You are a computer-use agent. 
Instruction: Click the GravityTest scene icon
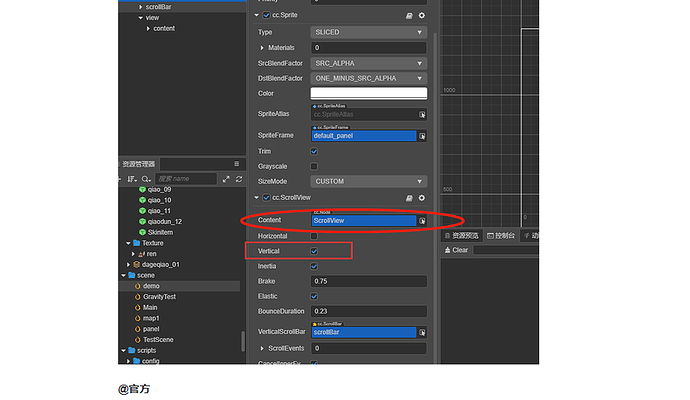coord(137,297)
